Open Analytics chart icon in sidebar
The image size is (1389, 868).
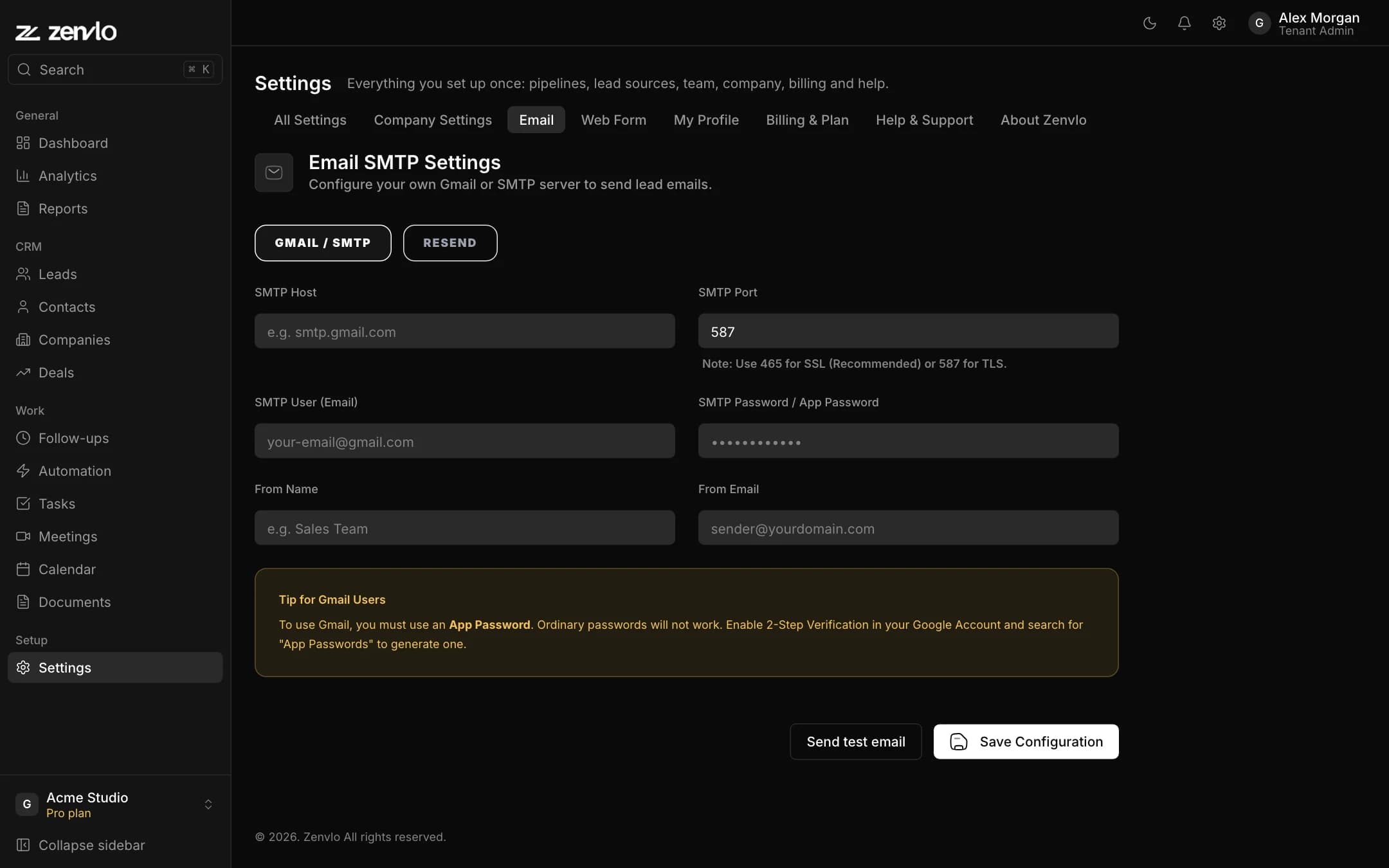pos(23,176)
